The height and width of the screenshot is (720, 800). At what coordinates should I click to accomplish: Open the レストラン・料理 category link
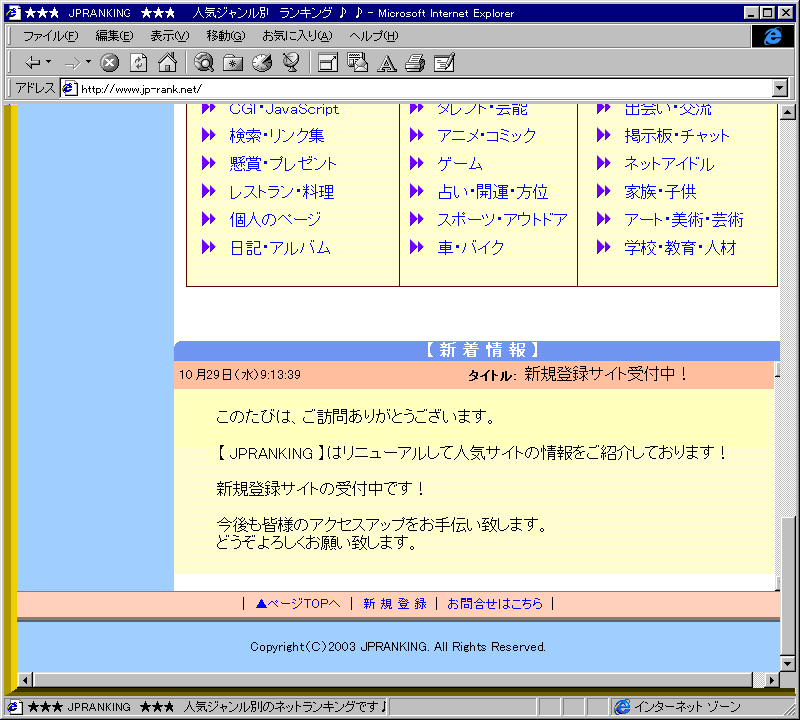(282, 192)
